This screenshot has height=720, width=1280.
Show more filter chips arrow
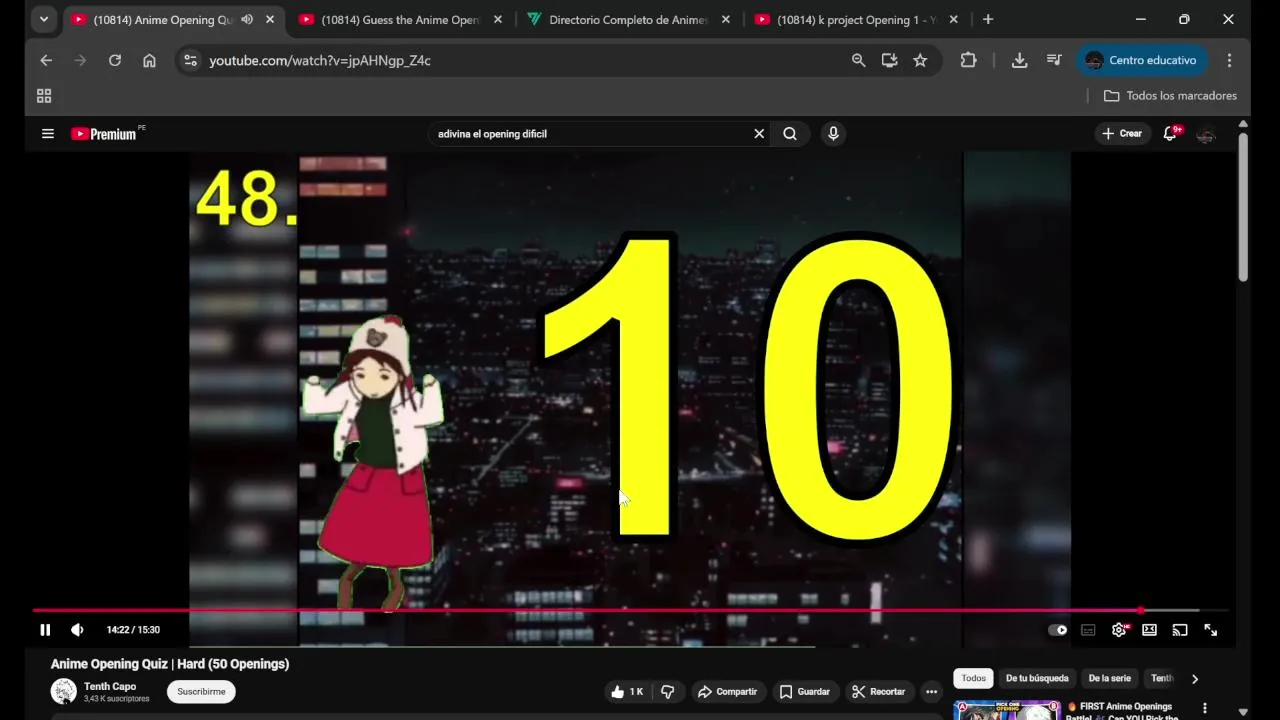pos(1194,679)
